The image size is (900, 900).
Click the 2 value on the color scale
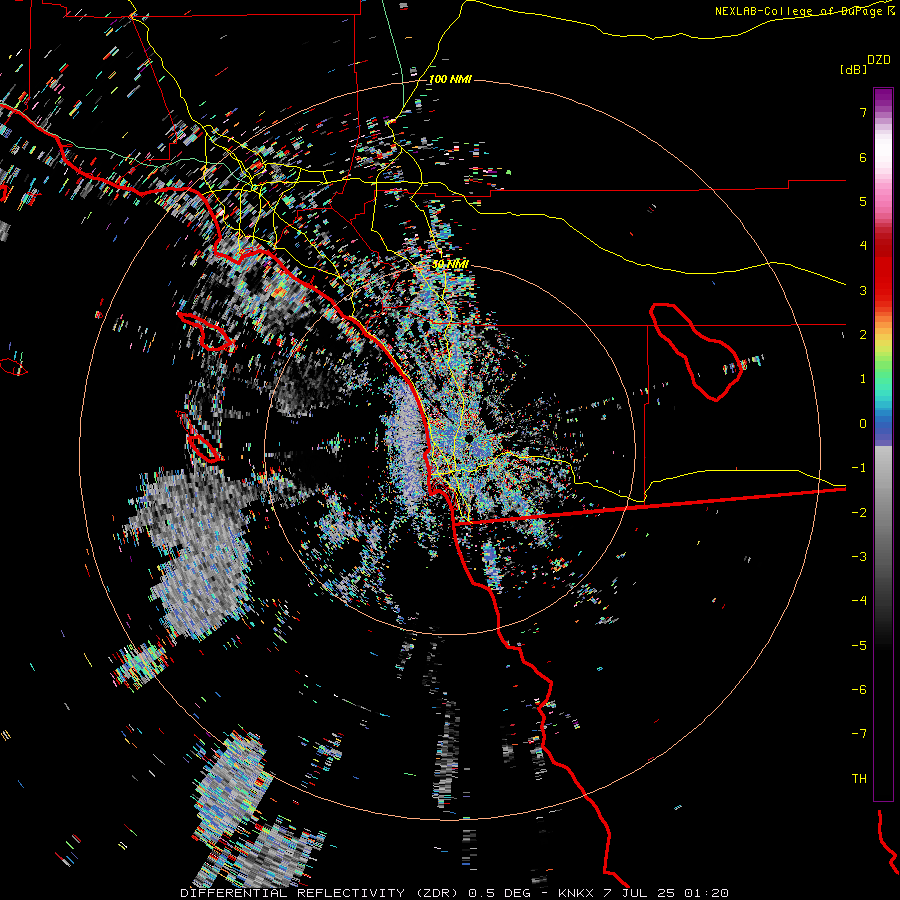click(863, 335)
